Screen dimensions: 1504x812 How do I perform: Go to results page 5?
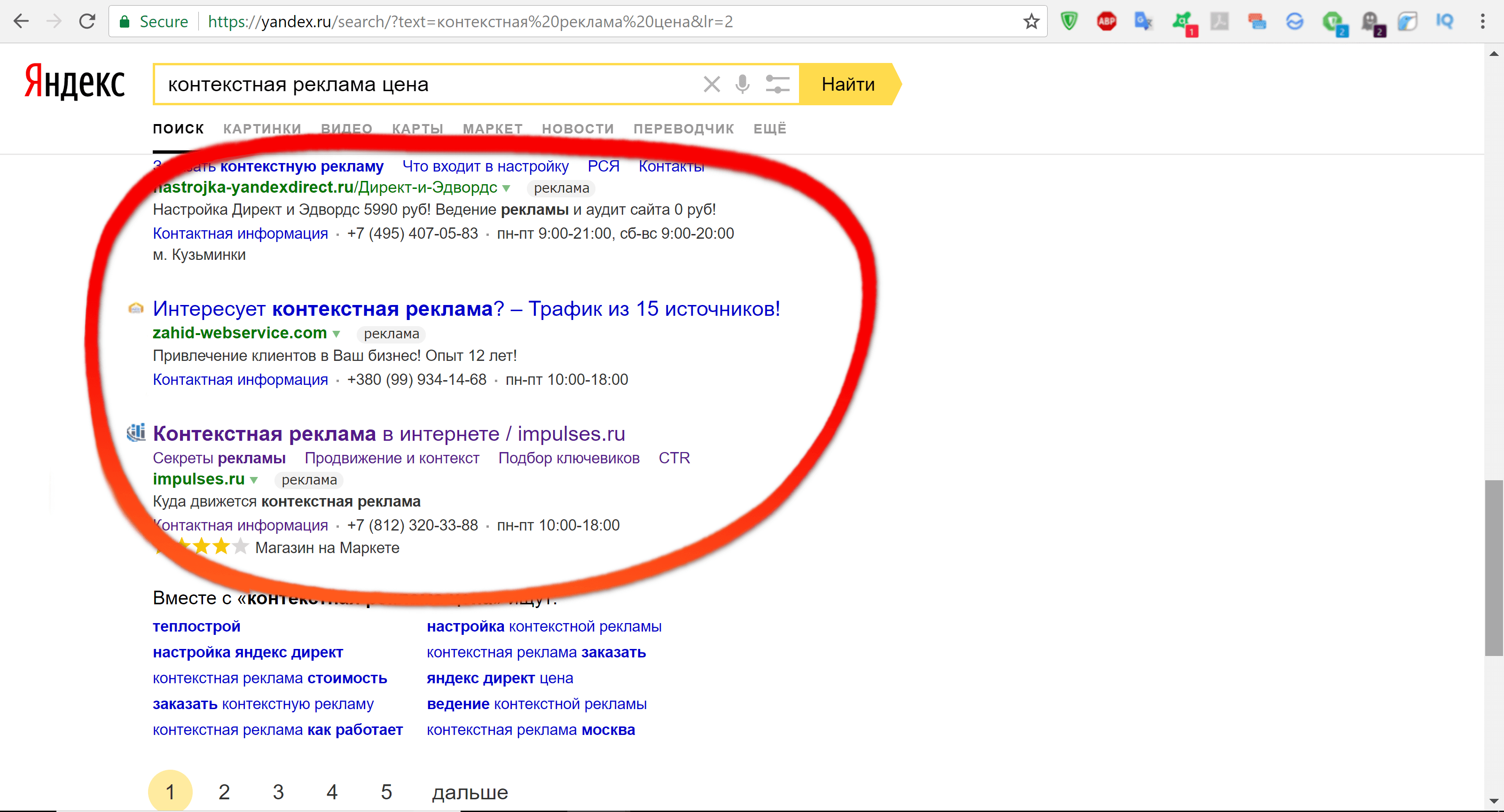(386, 792)
